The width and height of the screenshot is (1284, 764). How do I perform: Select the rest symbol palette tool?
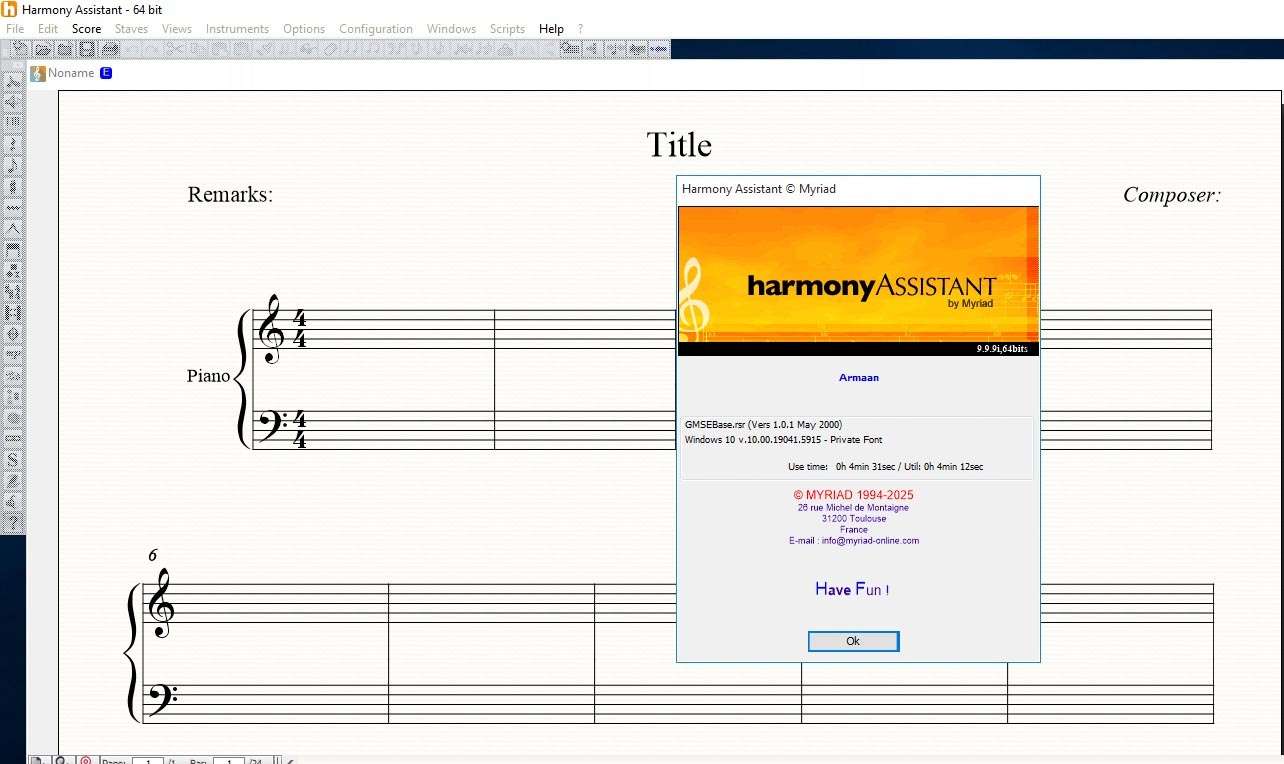pos(13,144)
